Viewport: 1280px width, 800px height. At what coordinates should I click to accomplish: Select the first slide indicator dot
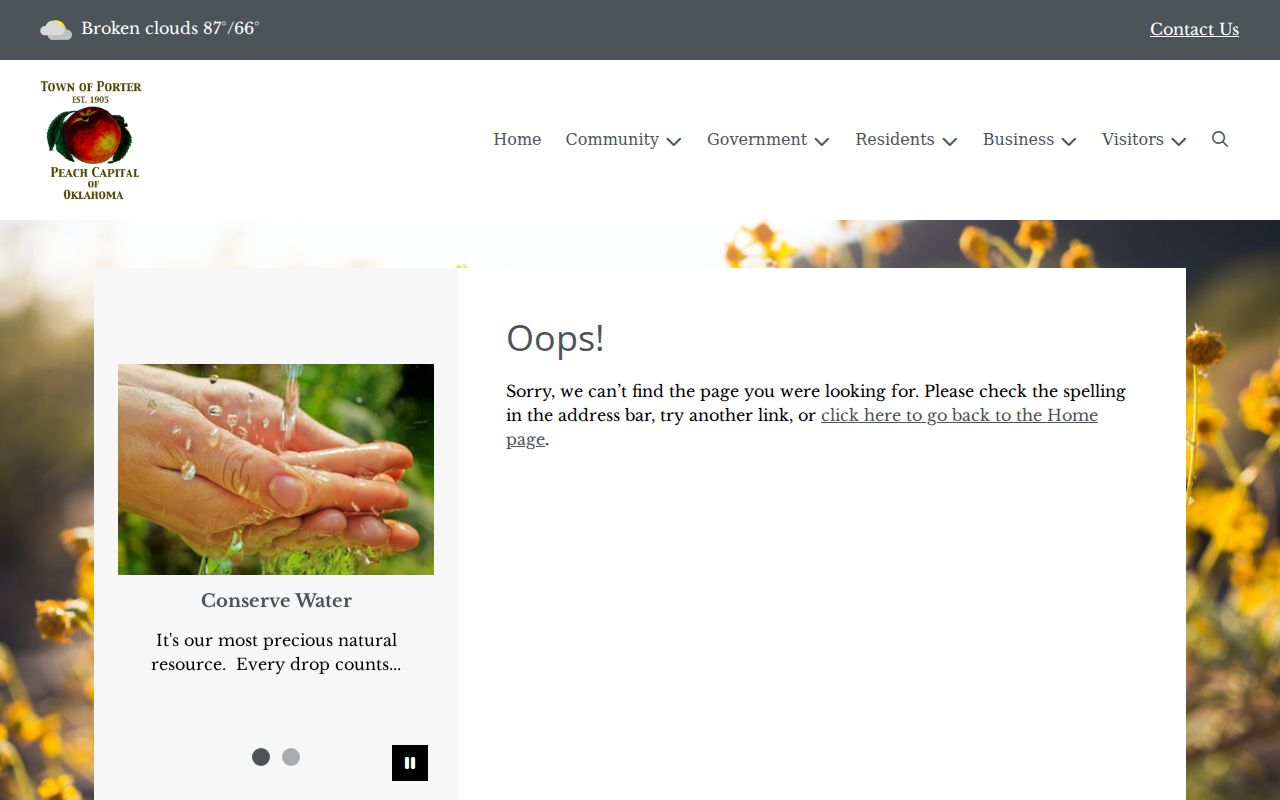tap(261, 757)
